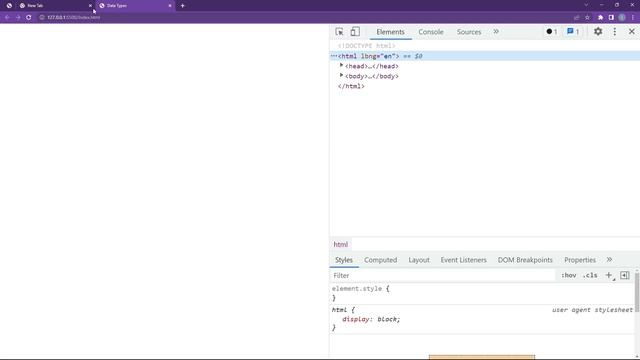Open the Event Listeners pane tab

(x=463, y=260)
